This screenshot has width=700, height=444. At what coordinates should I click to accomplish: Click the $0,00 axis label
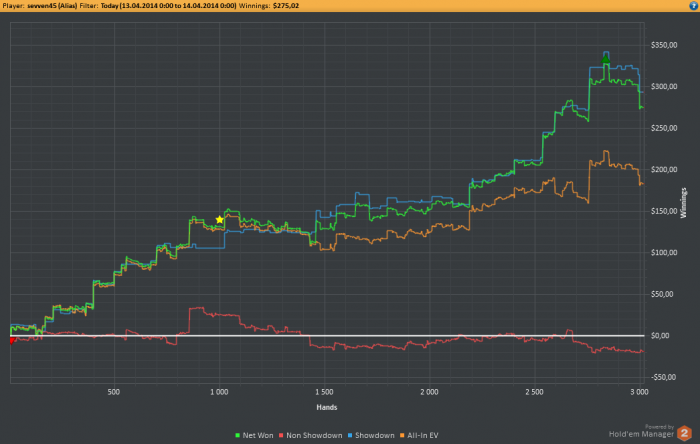[662, 336]
